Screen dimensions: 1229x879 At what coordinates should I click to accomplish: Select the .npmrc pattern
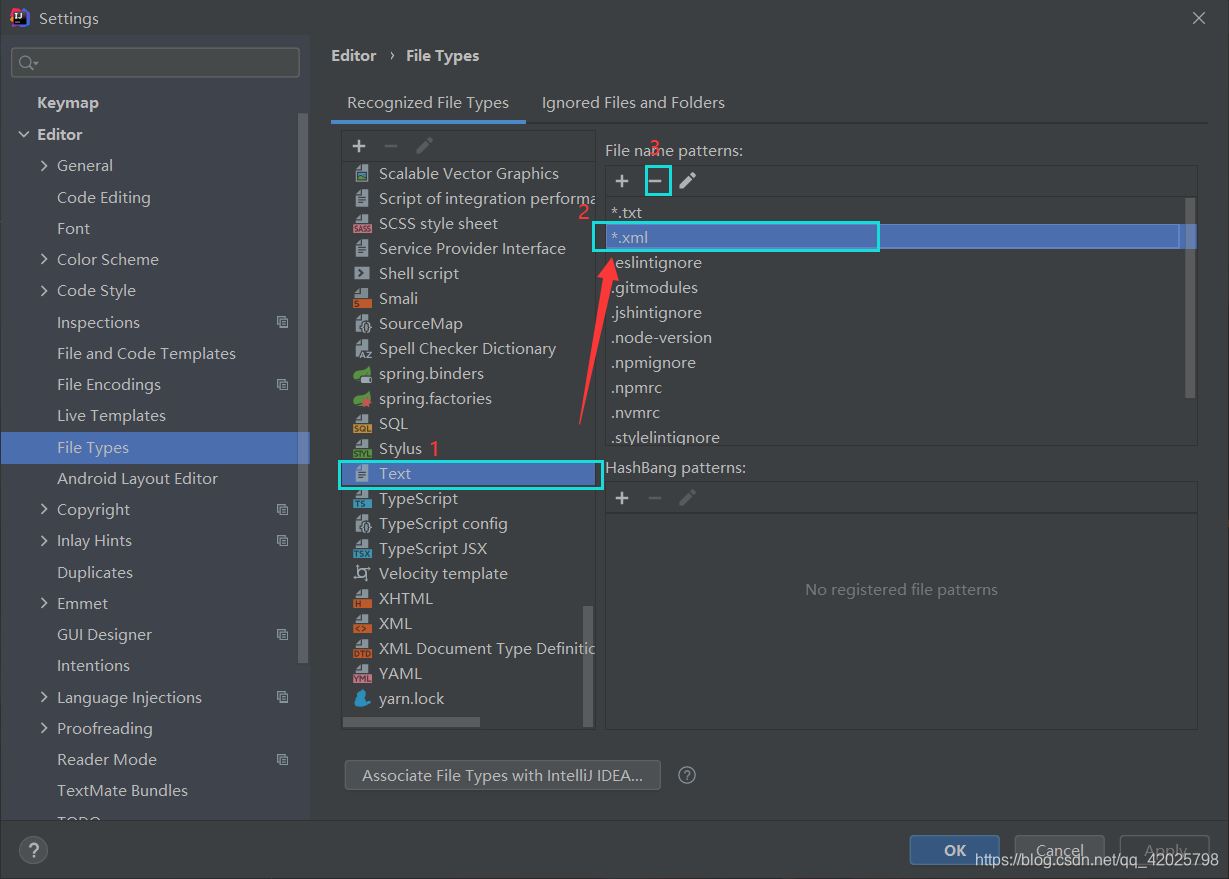(x=895, y=387)
